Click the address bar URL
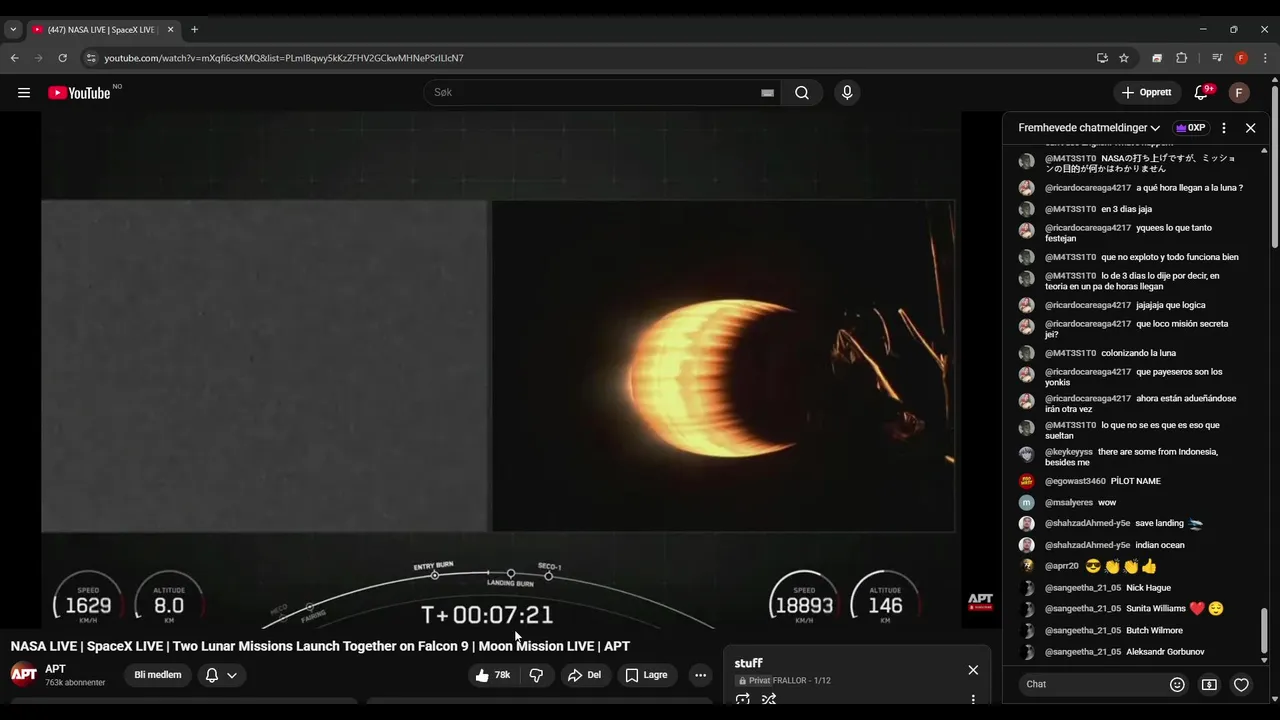 coord(283,58)
